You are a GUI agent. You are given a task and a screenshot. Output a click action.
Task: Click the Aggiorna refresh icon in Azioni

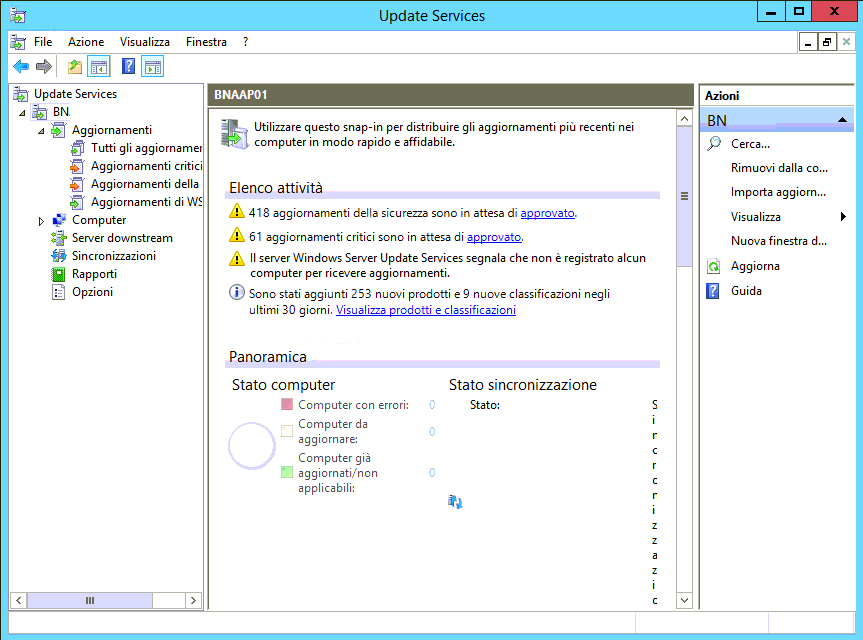click(x=713, y=267)
